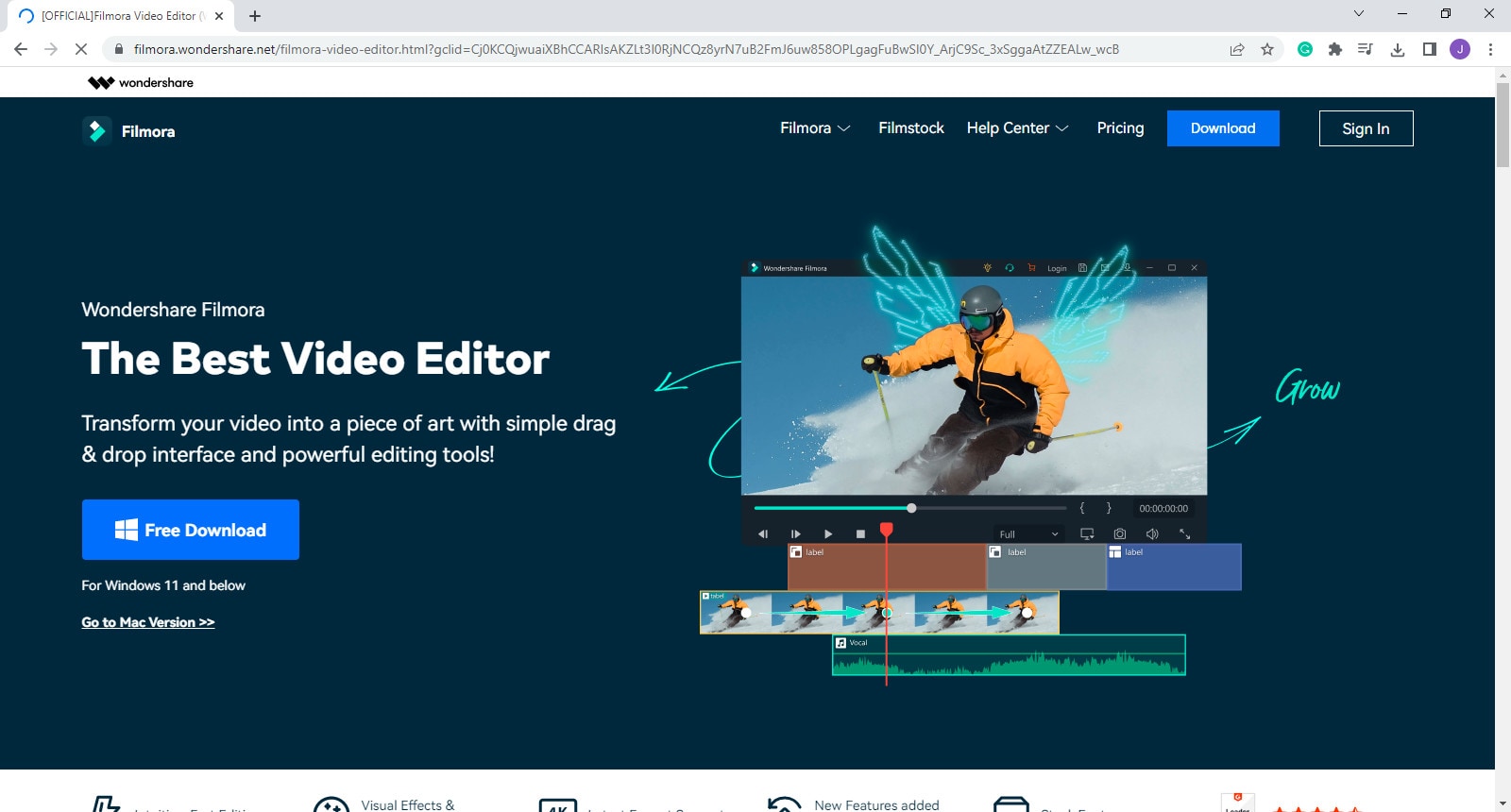Viewport: 1511px width, 812px height.
Task: Open the tab search chevron
Action: [1359, 13]
